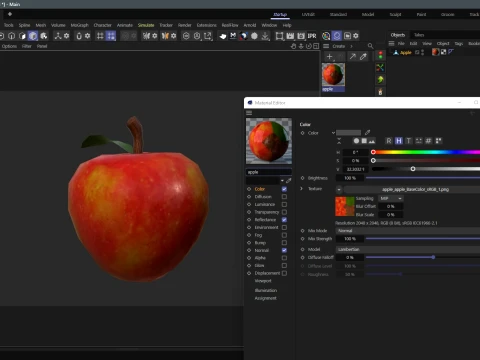Open Material Manager hamburger menu
Image resolution: width=480 pixels, height=360 pixels.
[326, 46]
